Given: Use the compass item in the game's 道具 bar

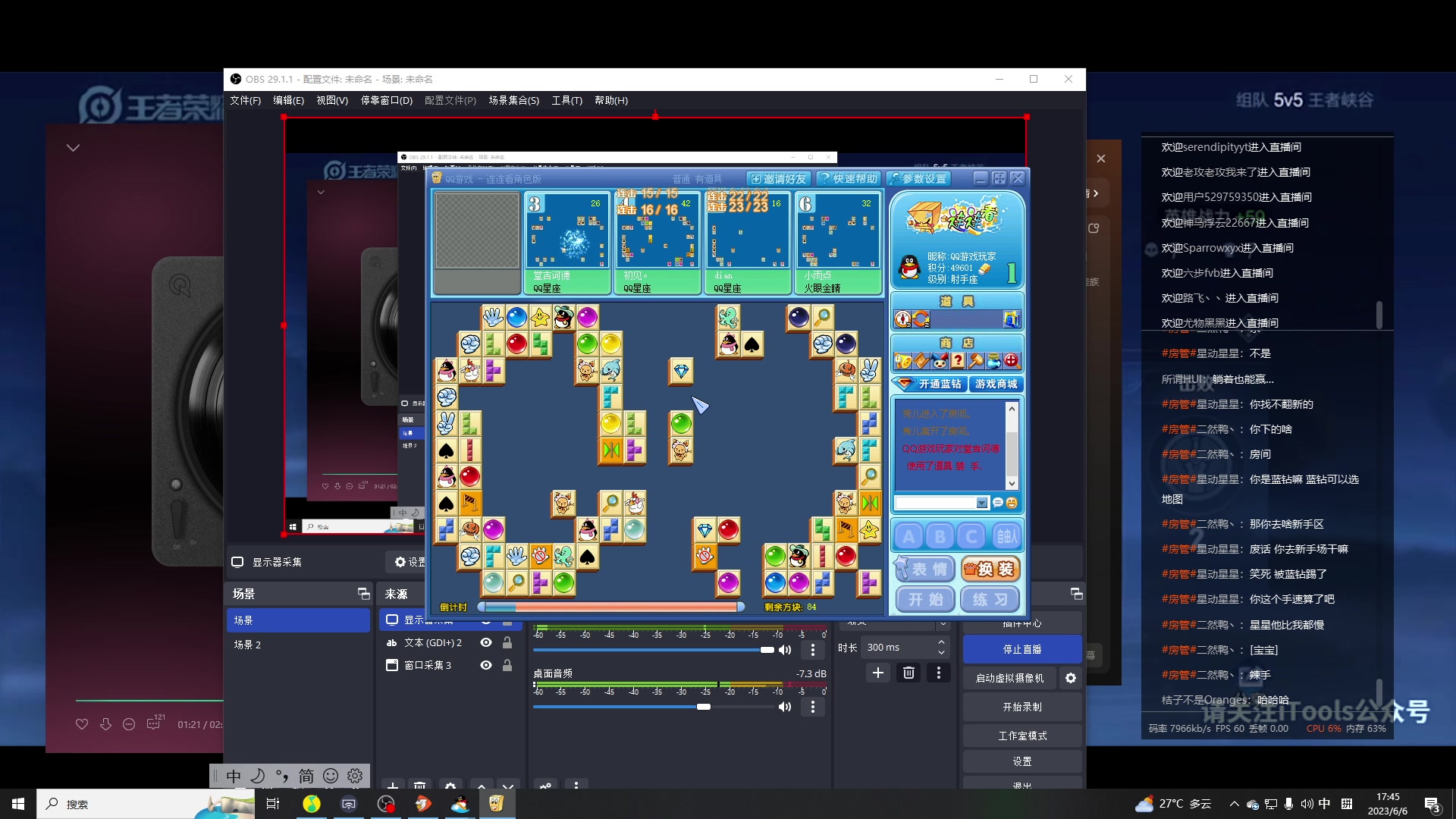Looking at the screenshot, I should coord(902,319).
